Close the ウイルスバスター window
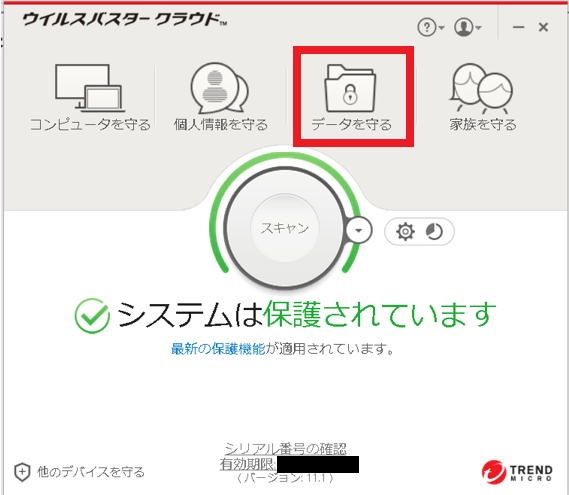The image size is (569, 495). (543, 27)
